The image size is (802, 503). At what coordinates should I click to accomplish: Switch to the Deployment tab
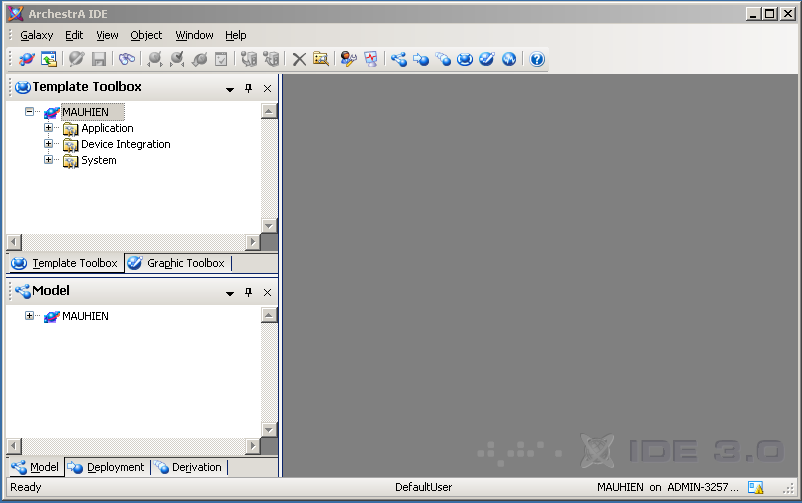pyautogui.click(x=106, y=467)
